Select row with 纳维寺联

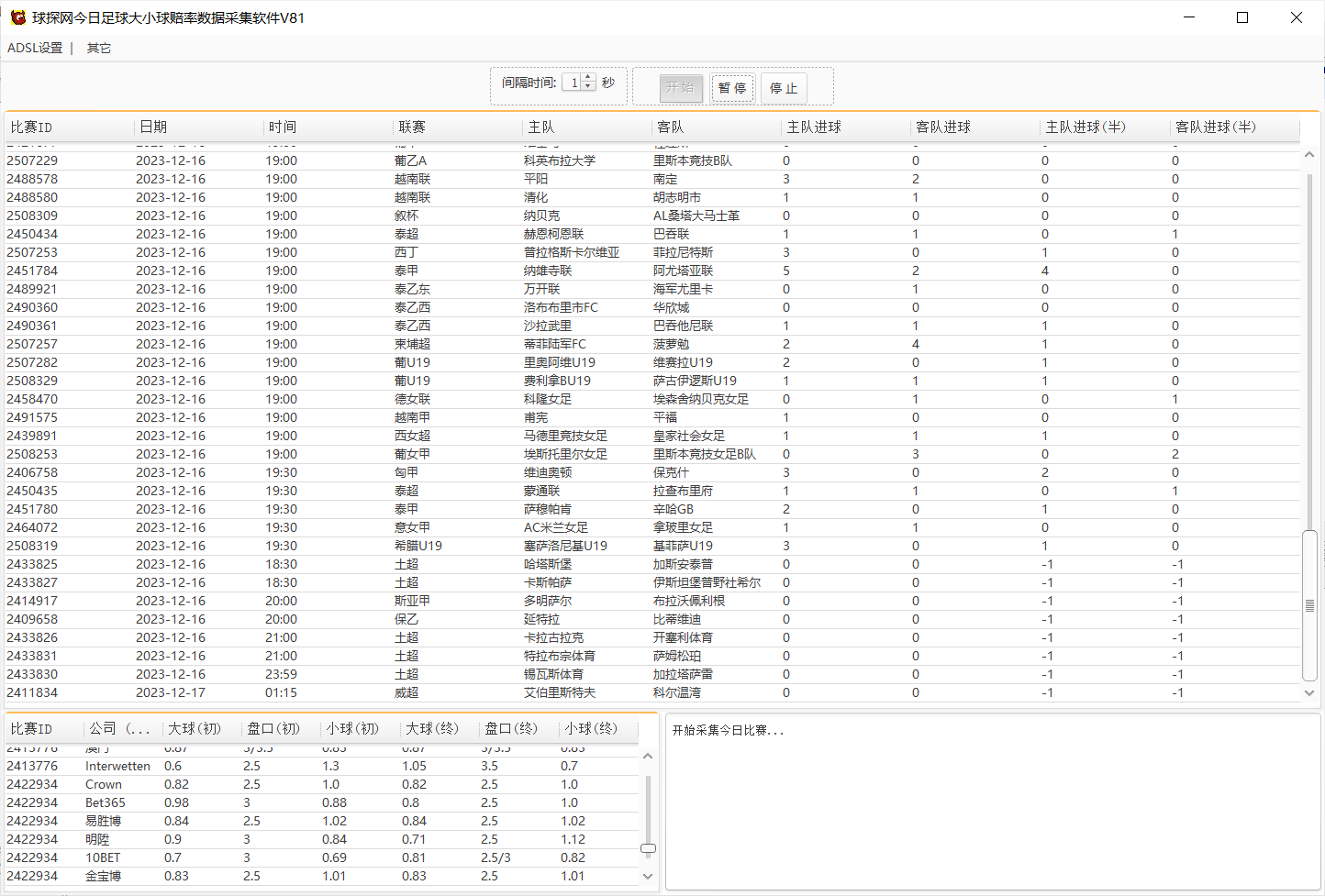(x=652, y=271)
